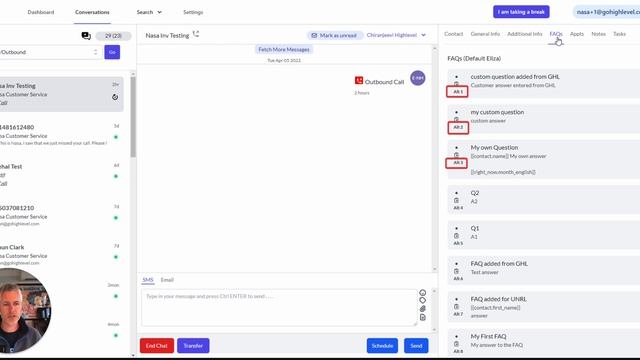This screenshot has width=640, height=360.
Task: Switch the composer to Email
Action: click(167, 280)
